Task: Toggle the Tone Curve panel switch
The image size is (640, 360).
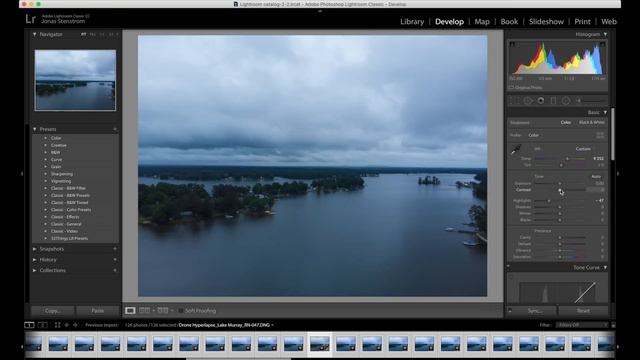Action: pyautogui.click(x=509, y=267)
